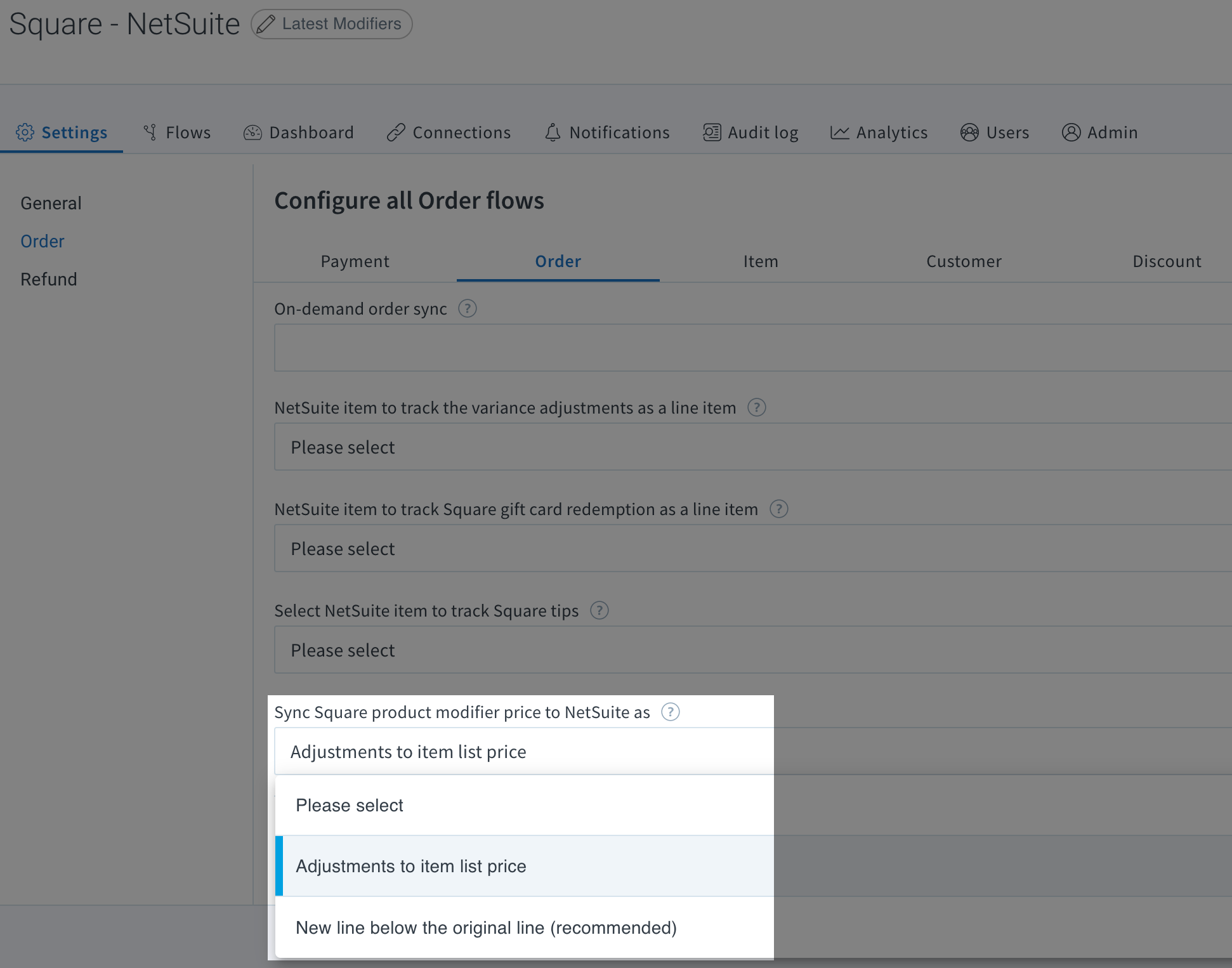Select General in the sidebar
1232x968 pixels.
pyautogui.click(x=51, y=203)
